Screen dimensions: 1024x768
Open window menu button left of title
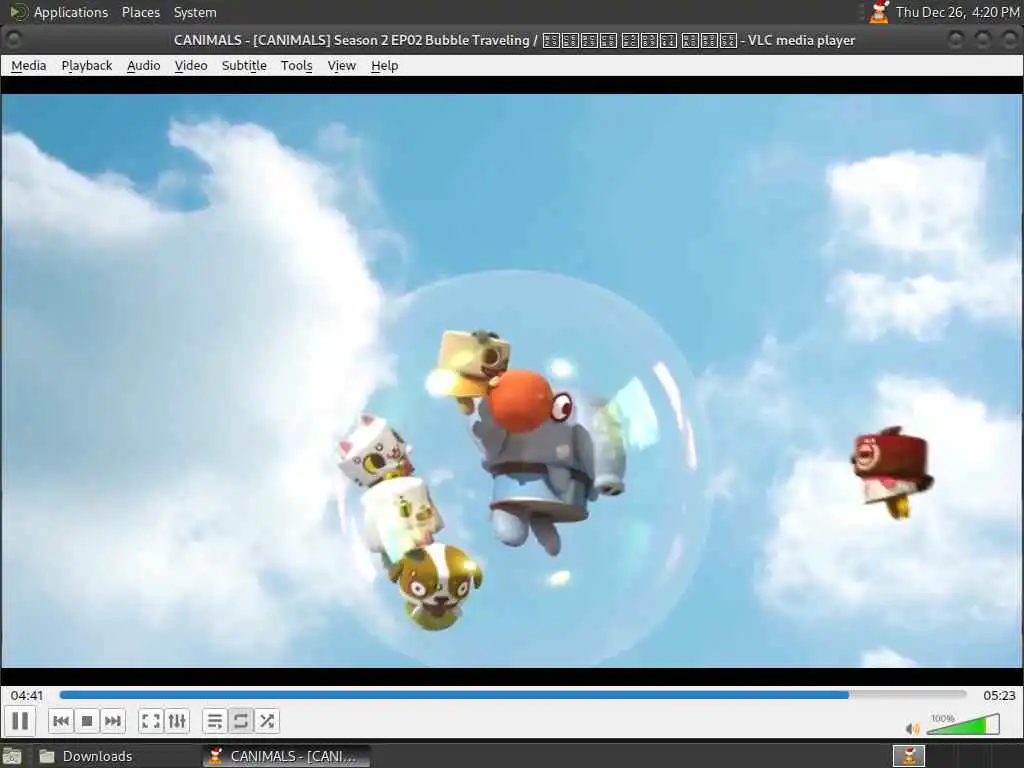(x=12, y=40)
